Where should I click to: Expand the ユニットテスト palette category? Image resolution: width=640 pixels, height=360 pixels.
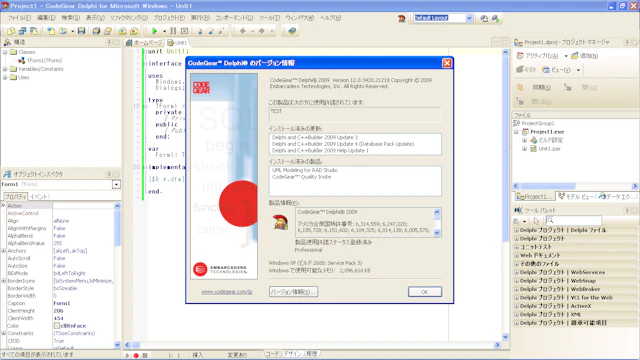coord(516,247)
